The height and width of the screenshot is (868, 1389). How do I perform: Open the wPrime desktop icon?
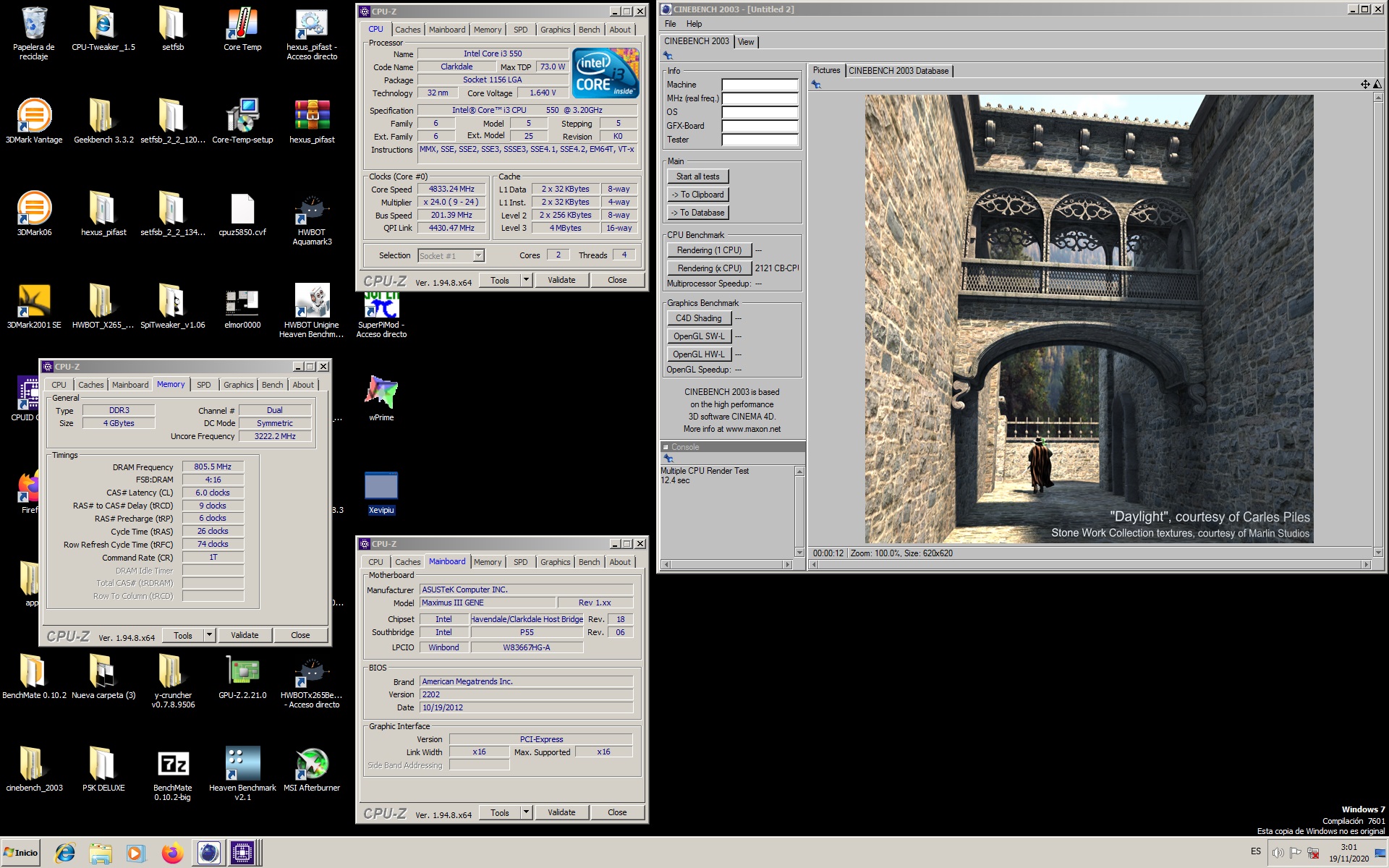(x=381, y=399)
